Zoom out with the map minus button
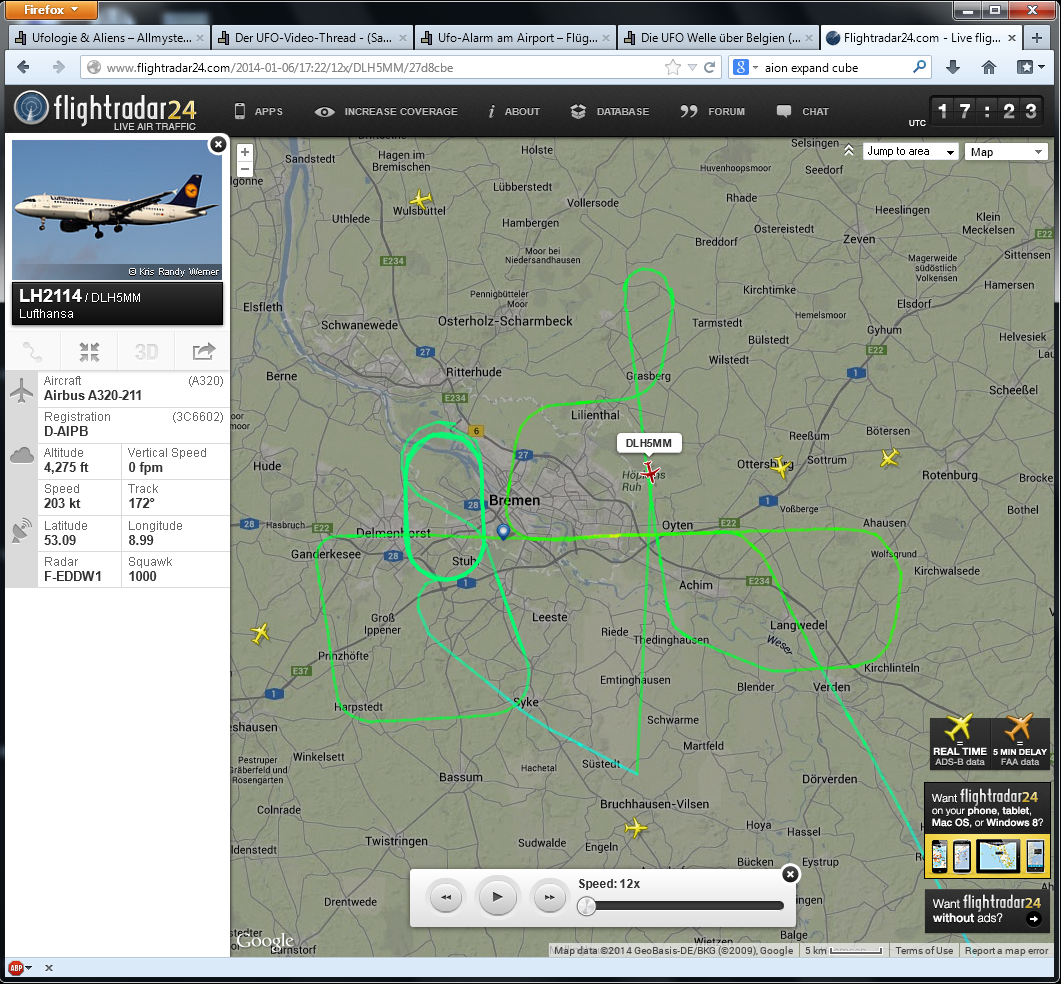Image resolution: width=1061 pixels, height=984 pixels. pyautogui.click(x=245, y=169)
